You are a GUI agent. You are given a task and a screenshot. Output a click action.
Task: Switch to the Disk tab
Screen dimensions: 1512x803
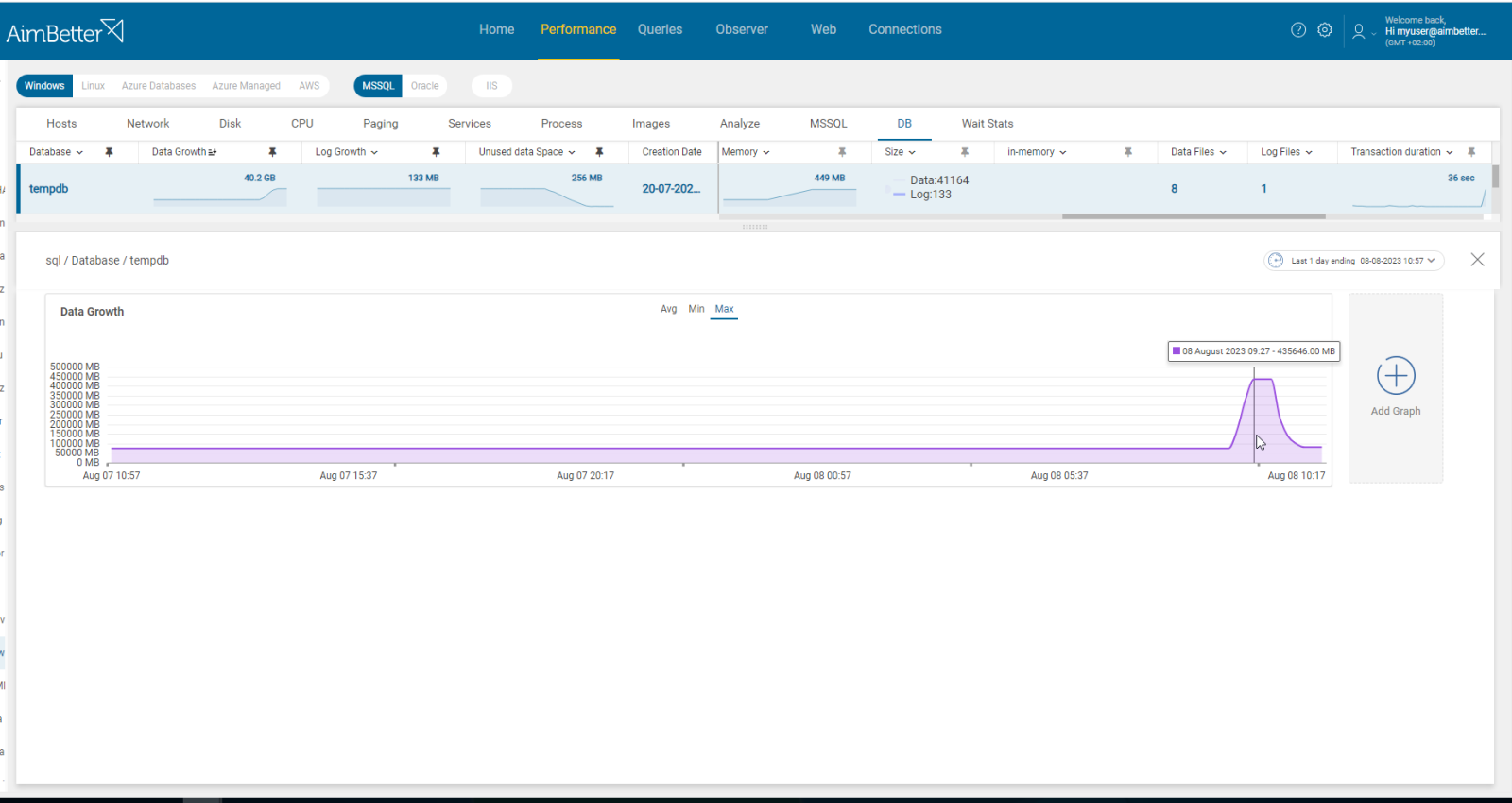[230, 124]
